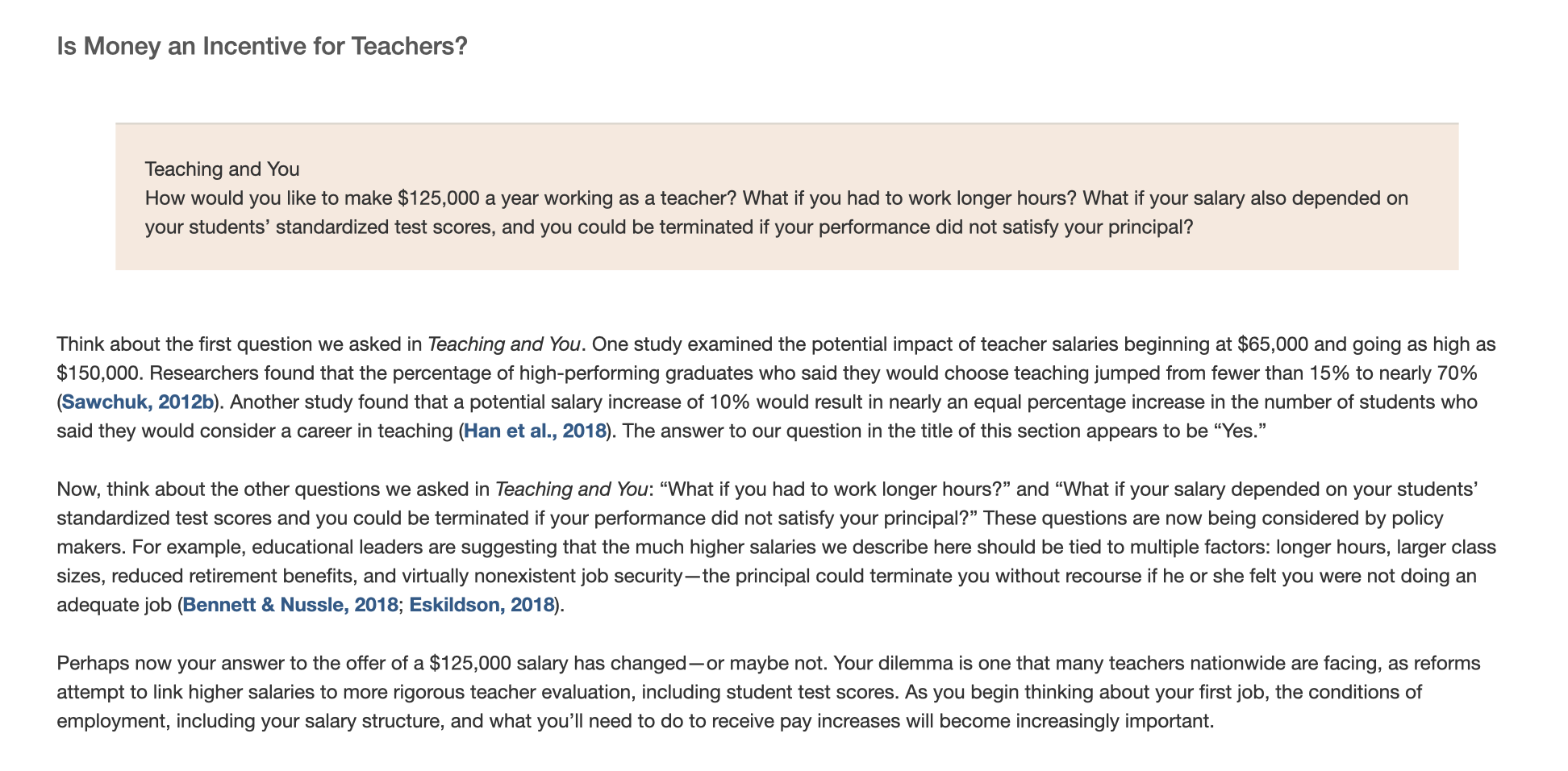Click the heading 'Is Money an Incentive for Teachers?'
This screenshot has width=1568, height=771.
(x=262, y=46)
